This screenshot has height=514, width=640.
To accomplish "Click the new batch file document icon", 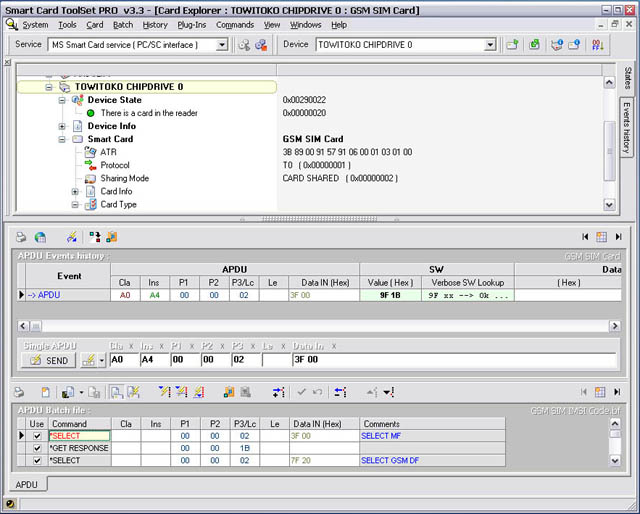I will click(x=45, y=392).
